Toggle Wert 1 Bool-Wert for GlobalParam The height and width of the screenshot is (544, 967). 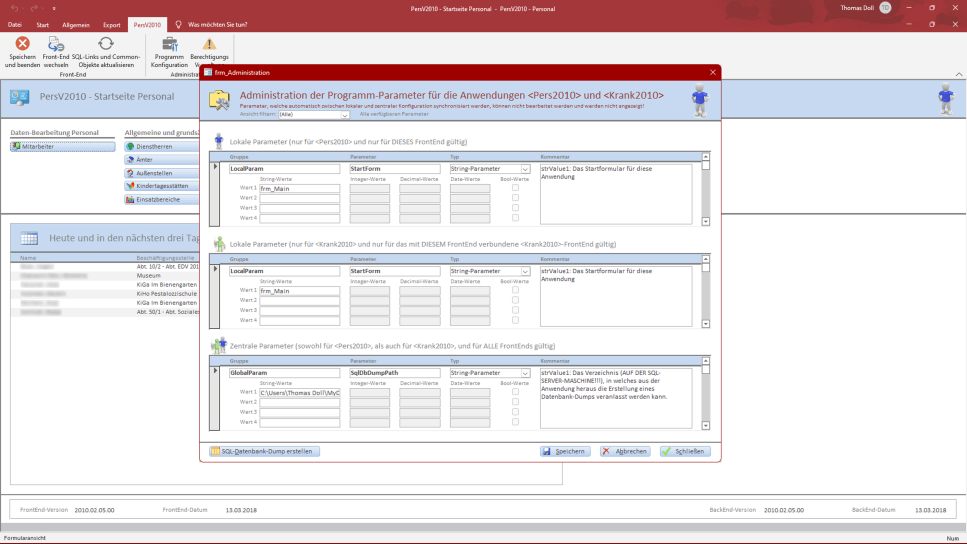pyautogui.click(x=516, y=392)
